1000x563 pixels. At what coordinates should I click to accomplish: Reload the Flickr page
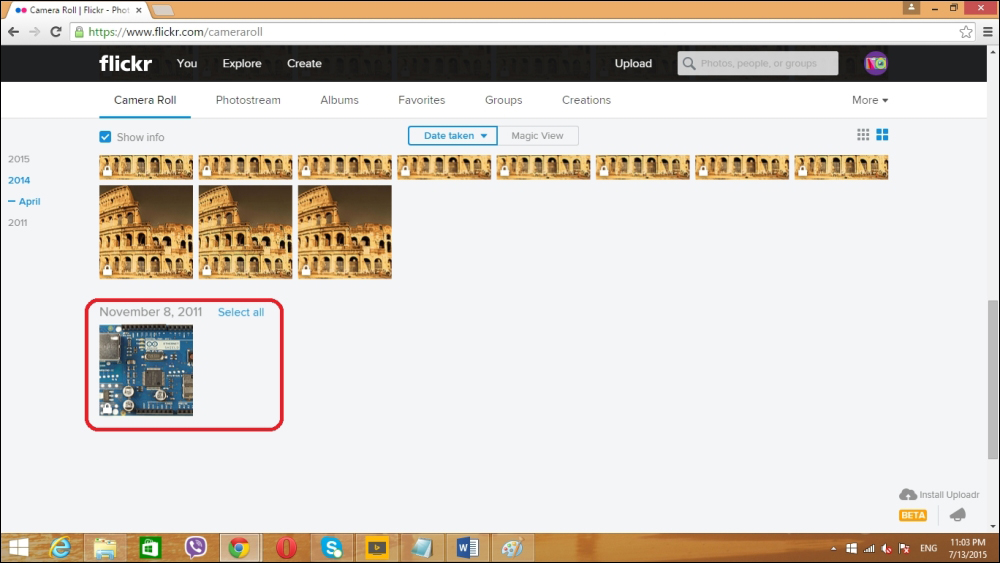point(55,32)
